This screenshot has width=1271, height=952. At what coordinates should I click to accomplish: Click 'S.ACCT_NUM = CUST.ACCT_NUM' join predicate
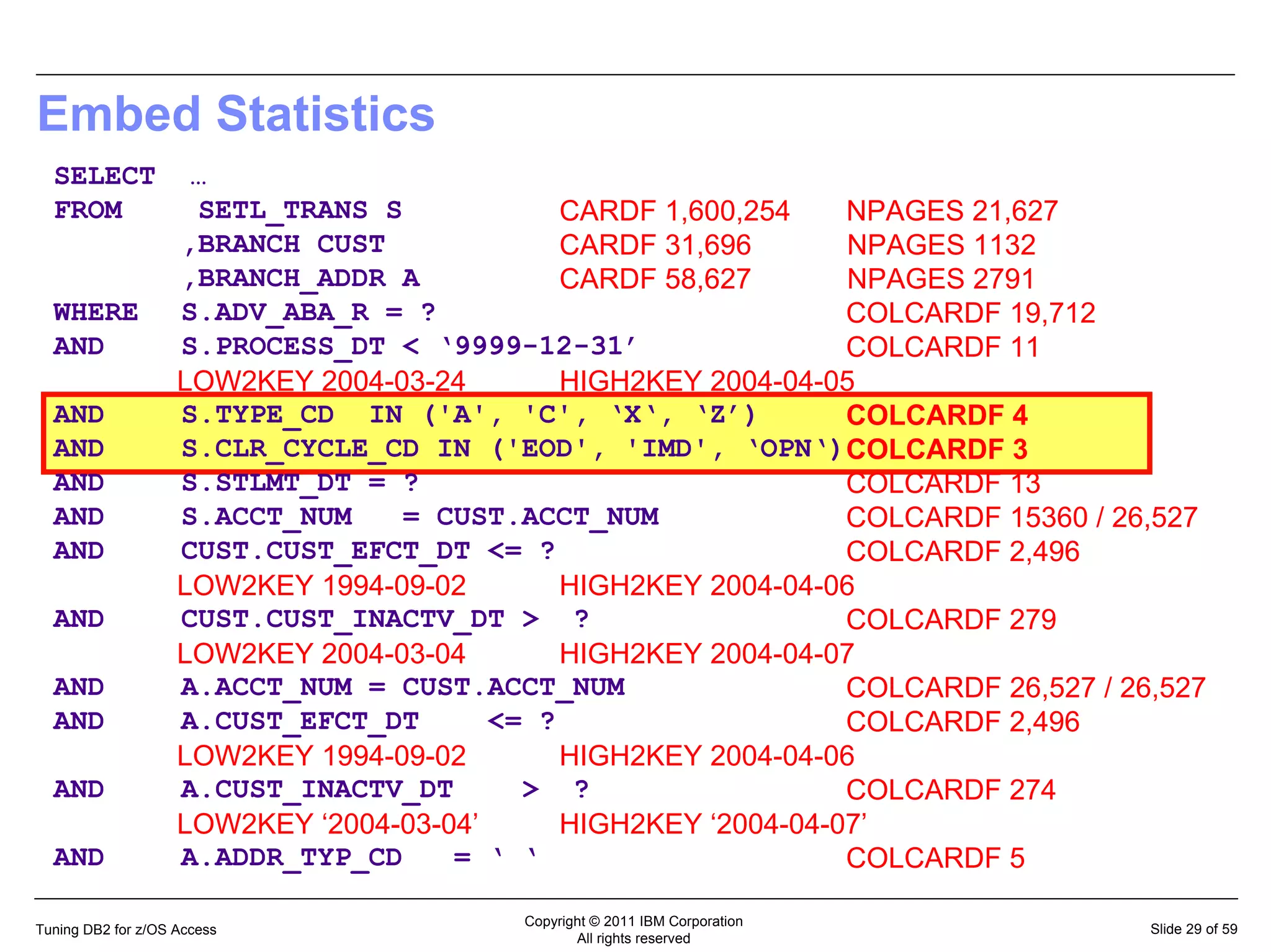[420, 518]
